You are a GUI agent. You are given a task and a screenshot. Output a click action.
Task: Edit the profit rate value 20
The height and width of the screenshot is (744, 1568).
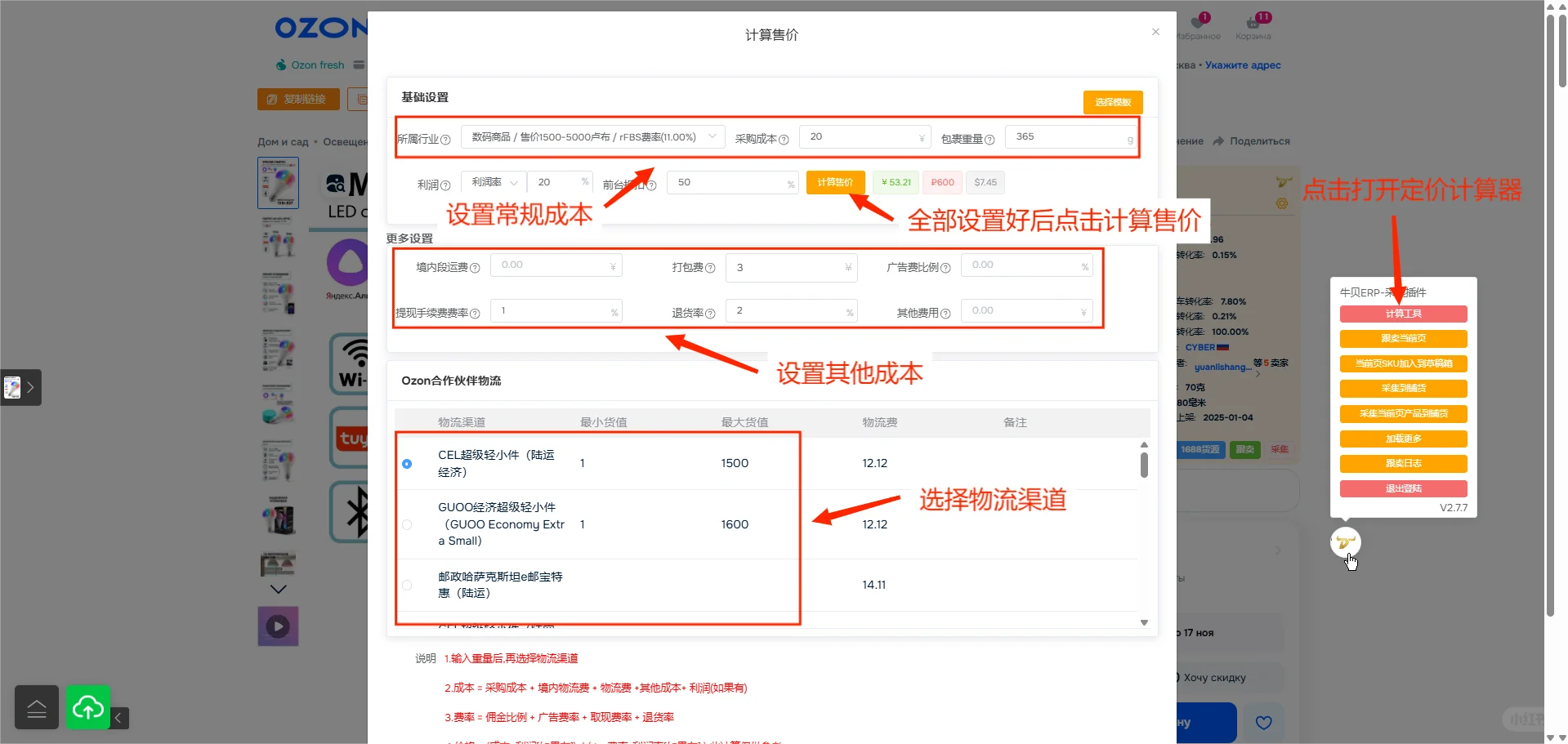[561, 182]
